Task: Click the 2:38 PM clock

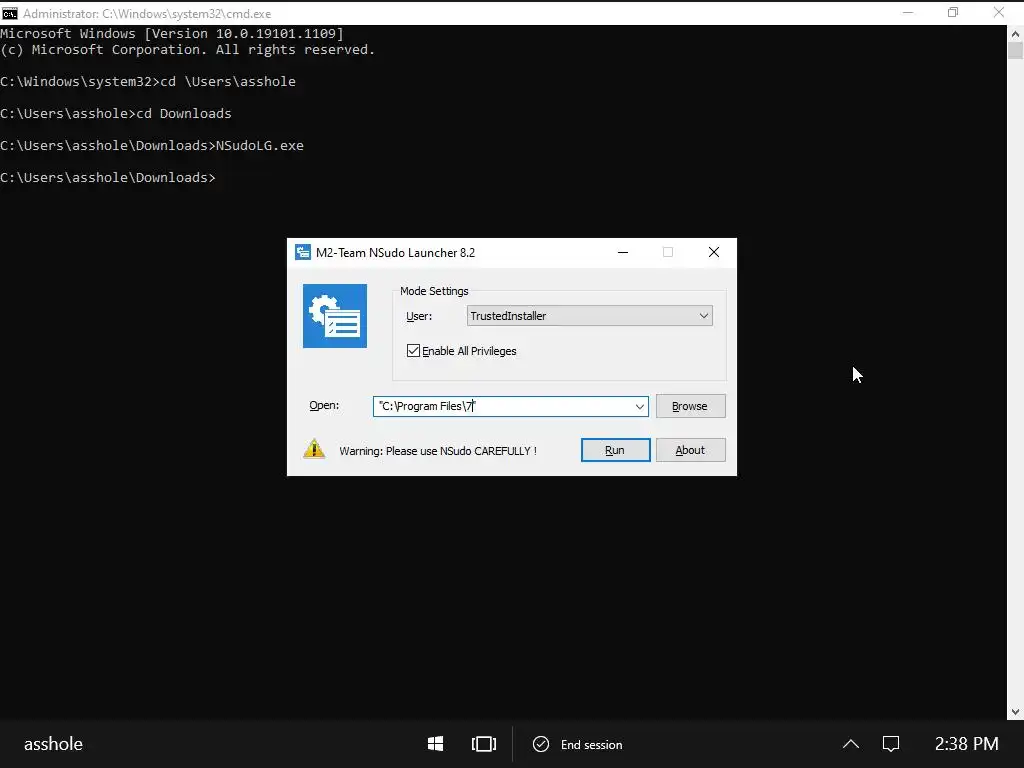Action: (967, 744)
